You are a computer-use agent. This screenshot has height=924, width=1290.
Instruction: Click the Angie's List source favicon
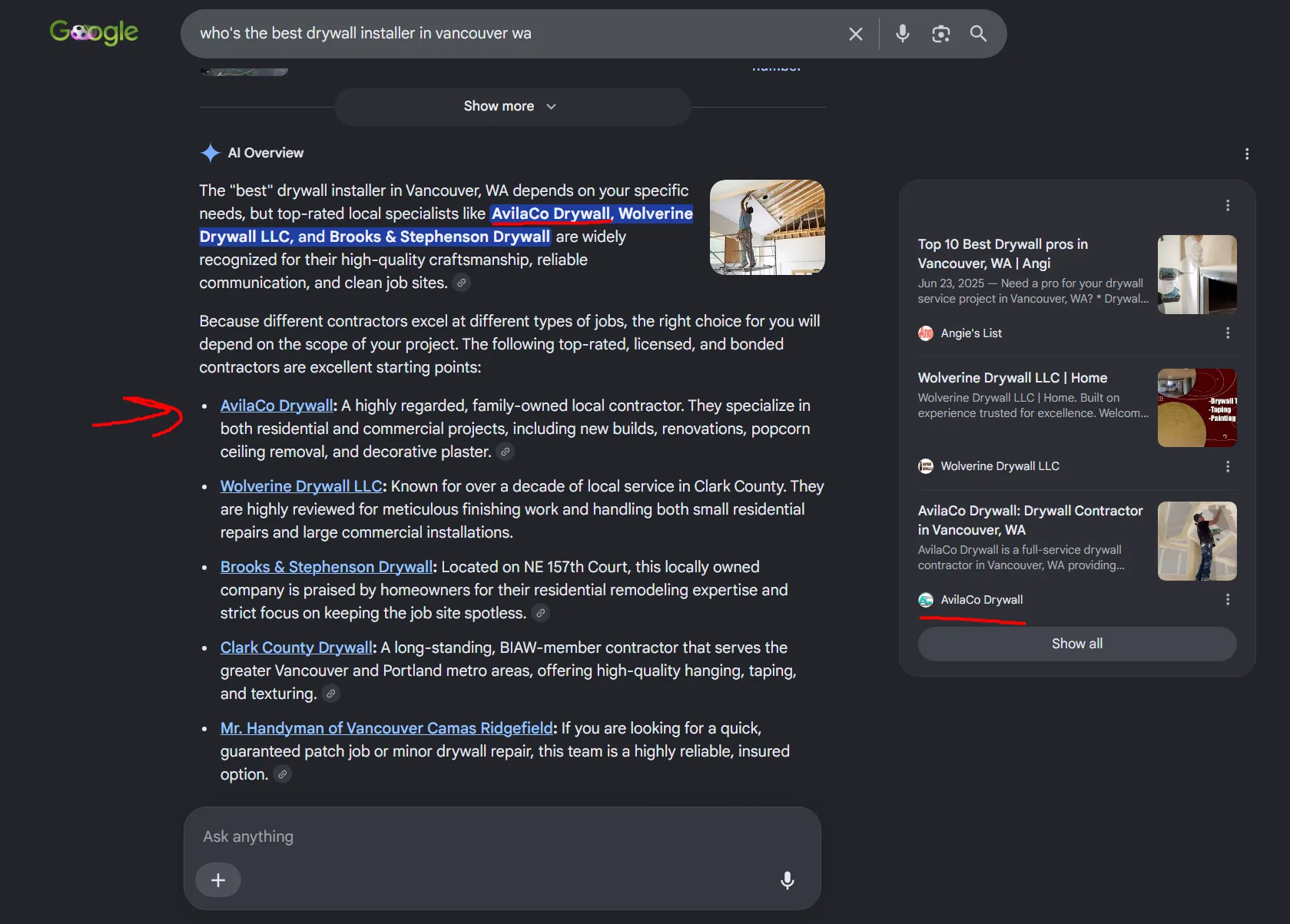click(926, 333)
